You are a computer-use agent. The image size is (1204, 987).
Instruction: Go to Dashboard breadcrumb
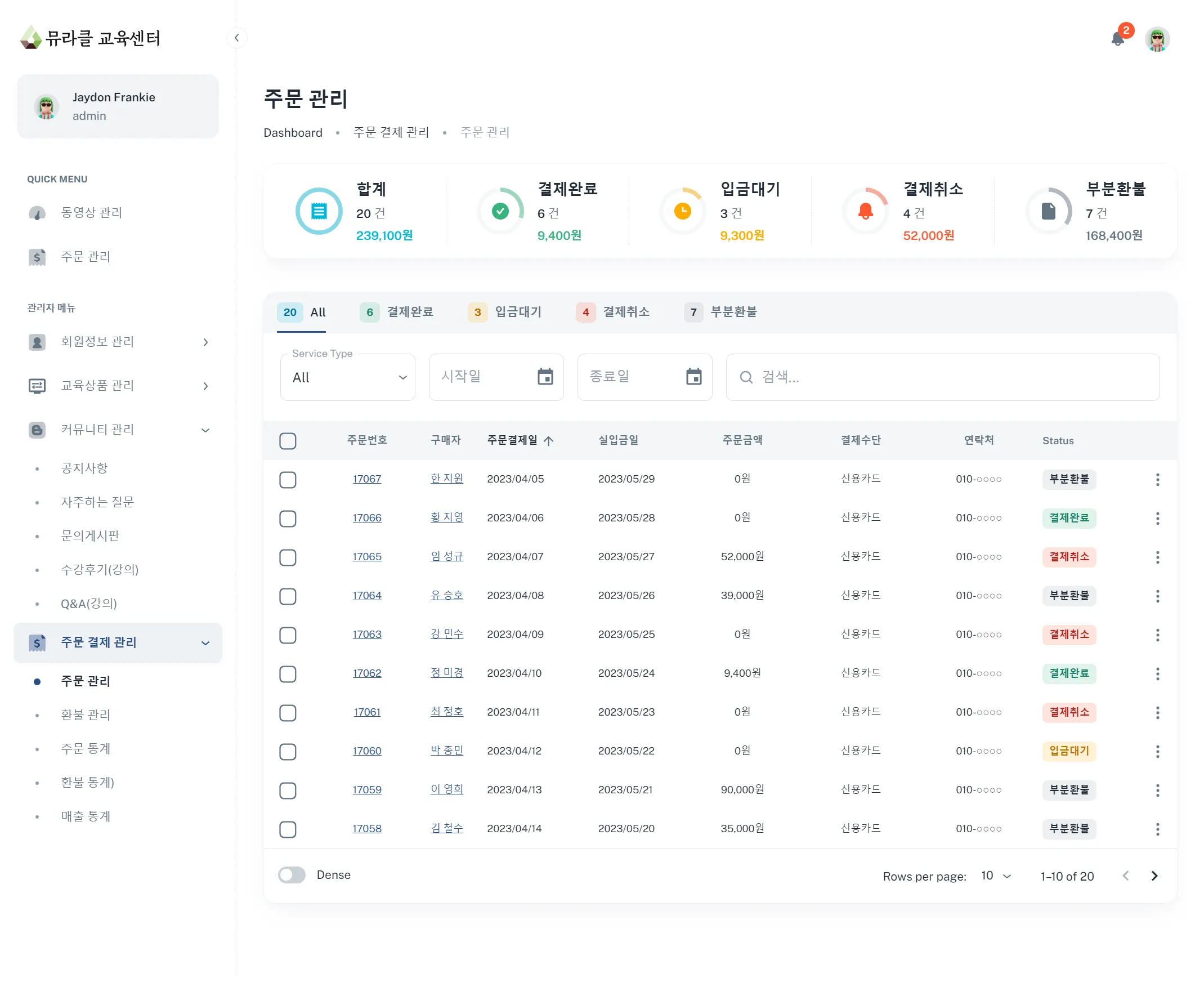293,132
